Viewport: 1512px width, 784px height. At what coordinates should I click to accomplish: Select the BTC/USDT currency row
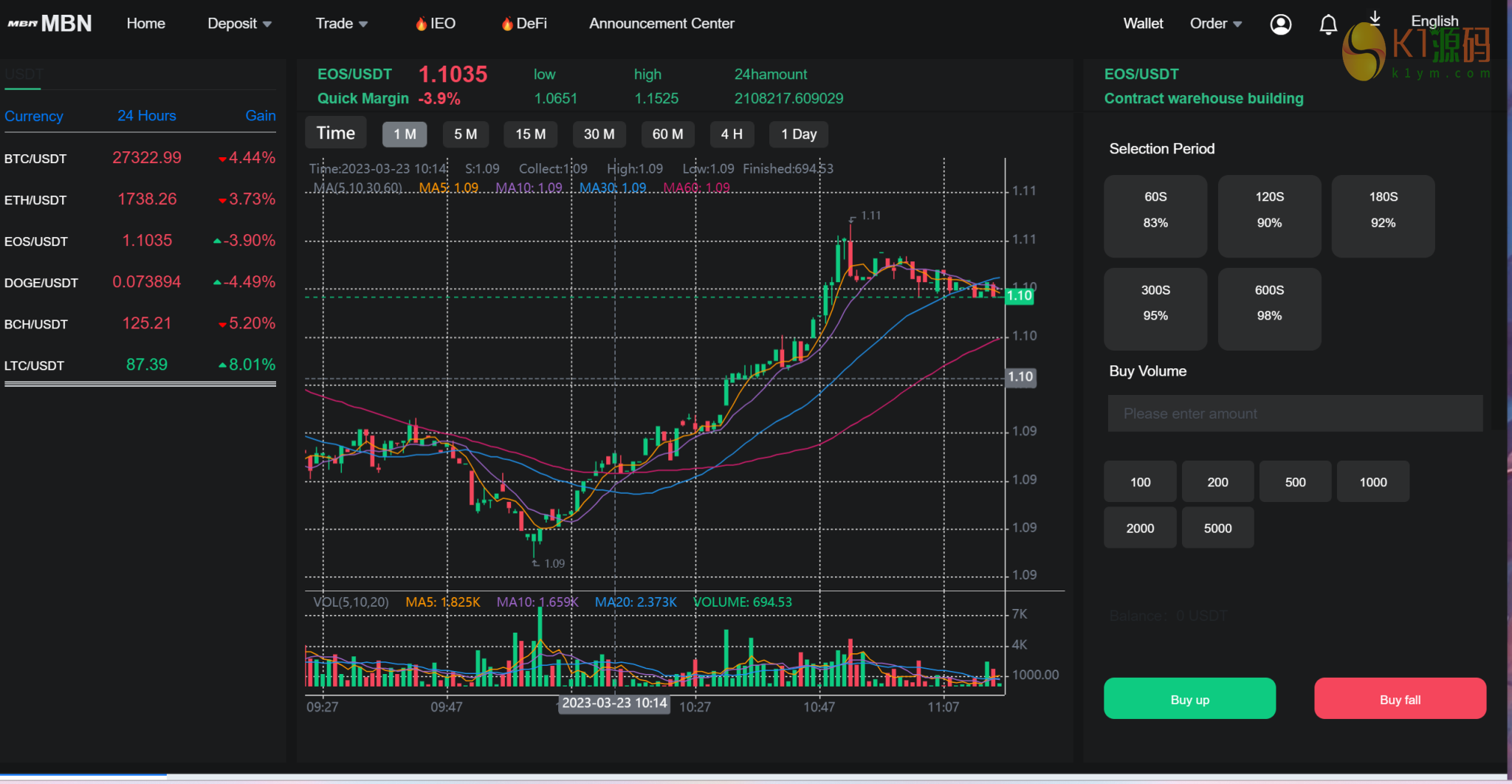click(140, 158)
